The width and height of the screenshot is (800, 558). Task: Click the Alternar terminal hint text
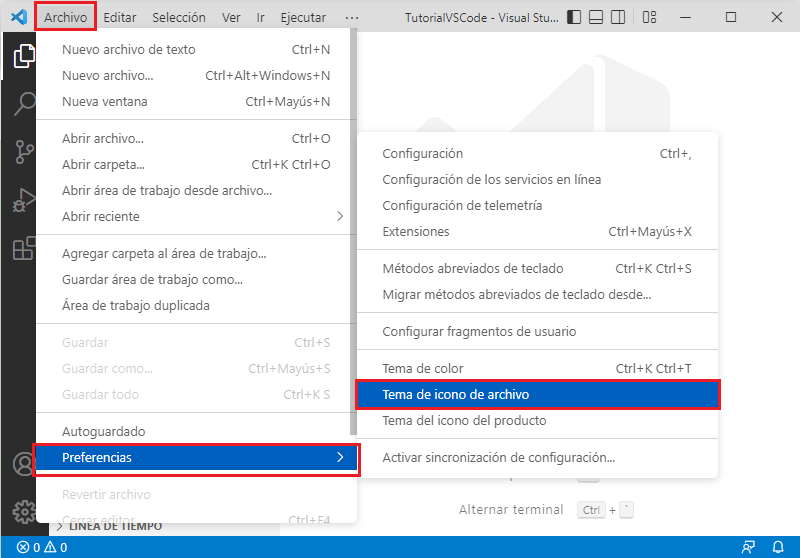511,510
